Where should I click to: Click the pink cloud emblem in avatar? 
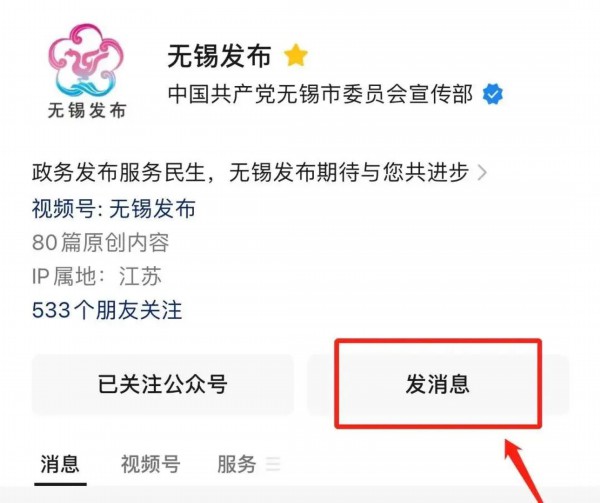(86, 59)
